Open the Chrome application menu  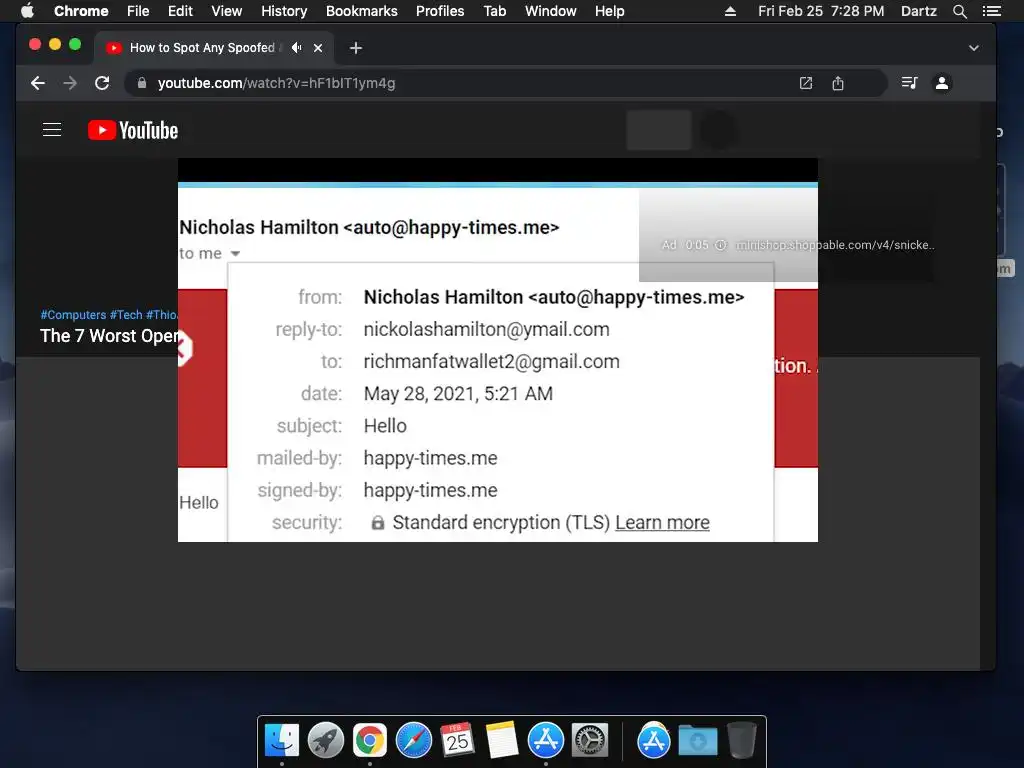pyautogui.click(x=81, y=11)
